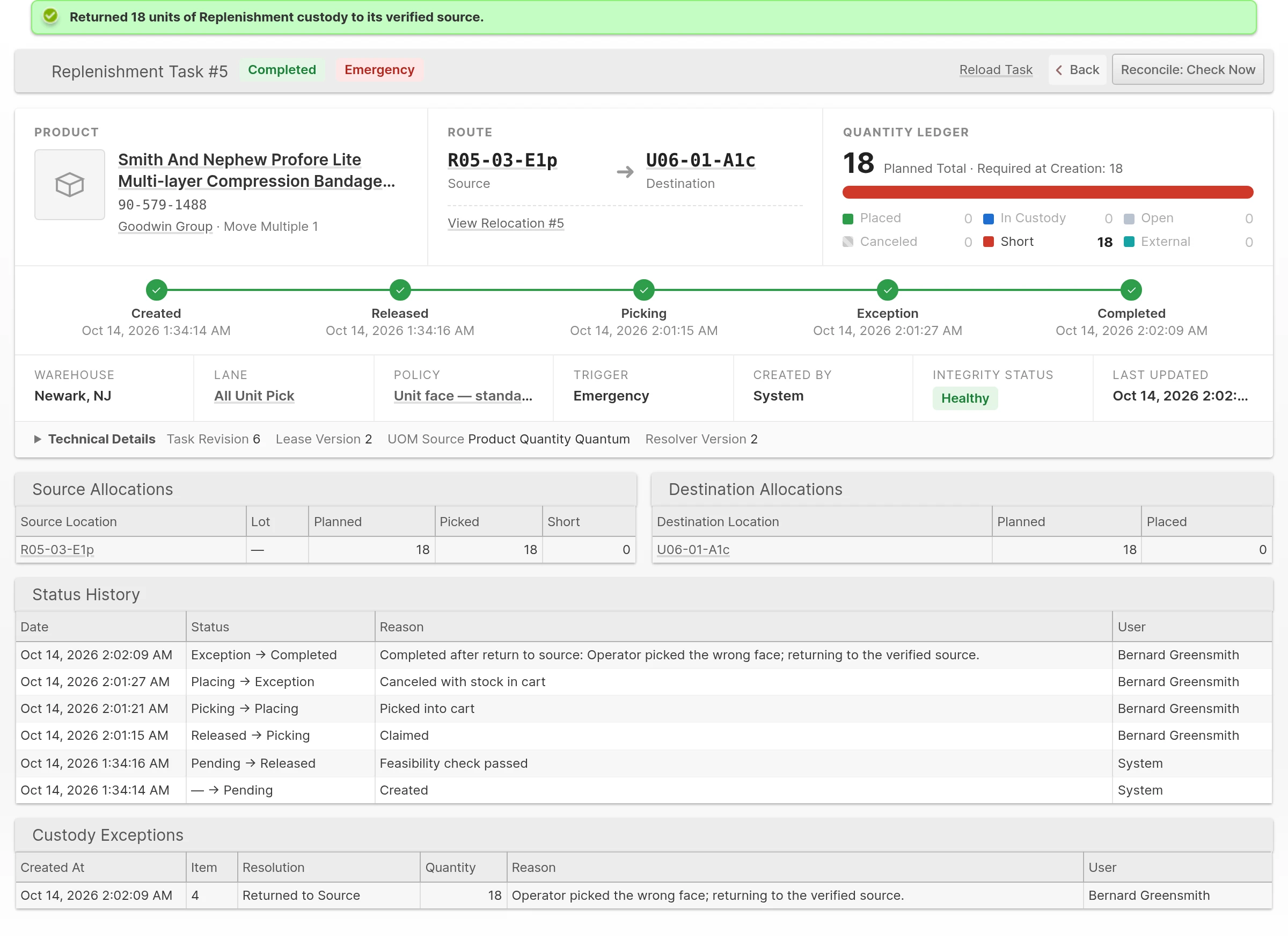Click the Picked column header in Source Allocations
Screen dimensions: 1288x946
tap(488, 522)
